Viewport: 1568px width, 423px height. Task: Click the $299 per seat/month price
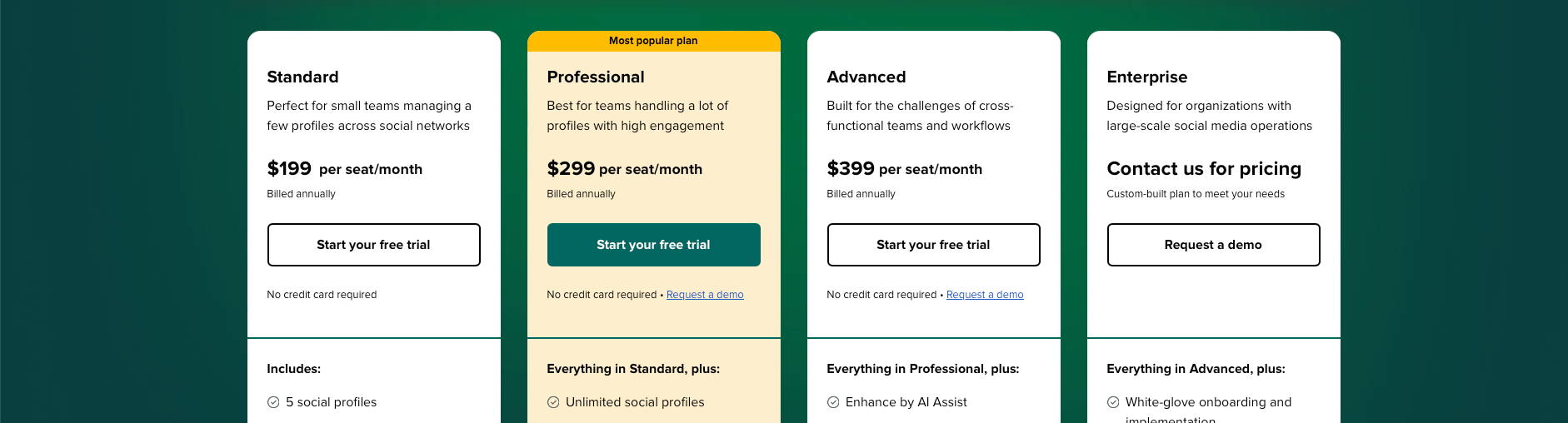(x=625, y=169)
